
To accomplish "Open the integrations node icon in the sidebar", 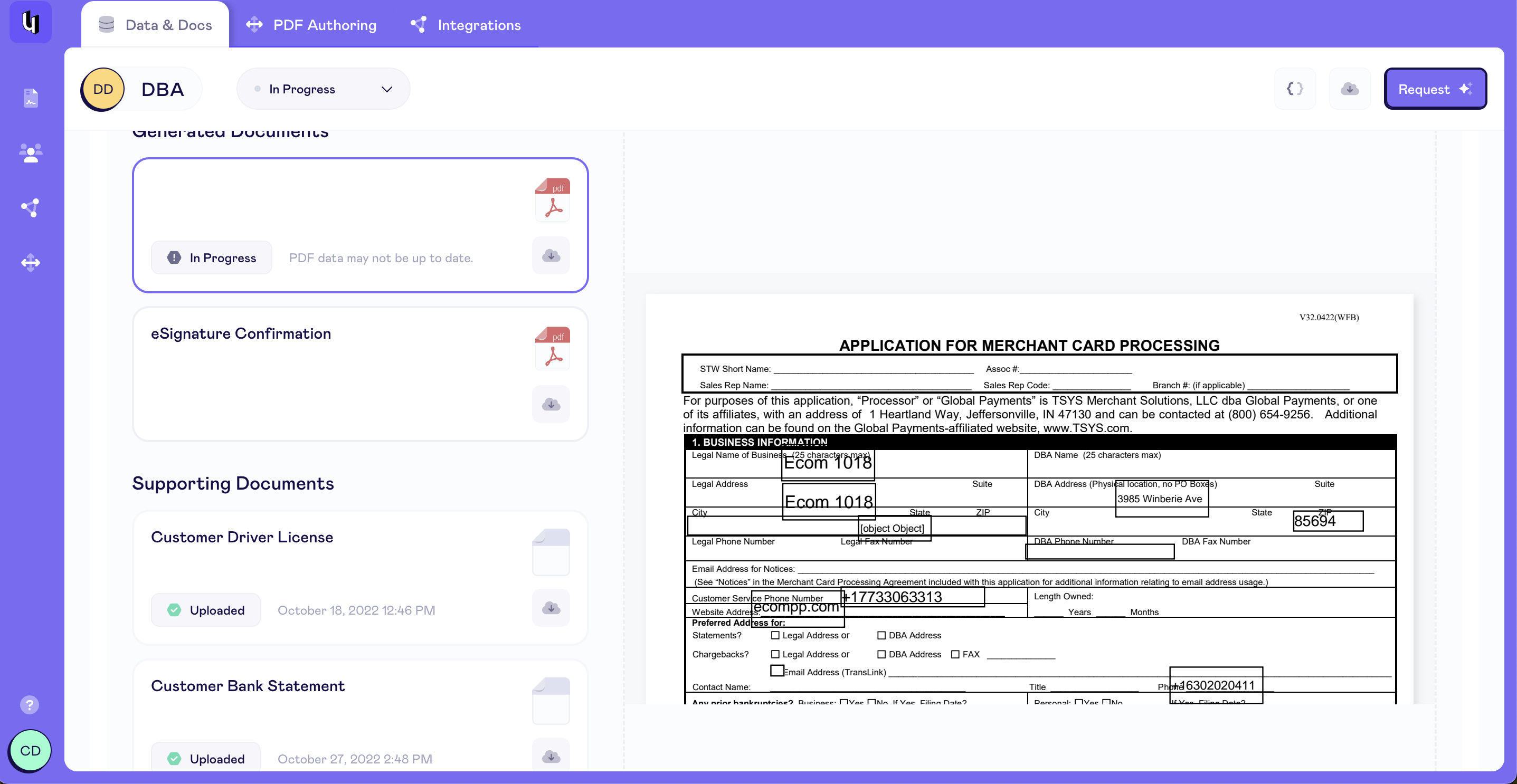I will (30, 207).
